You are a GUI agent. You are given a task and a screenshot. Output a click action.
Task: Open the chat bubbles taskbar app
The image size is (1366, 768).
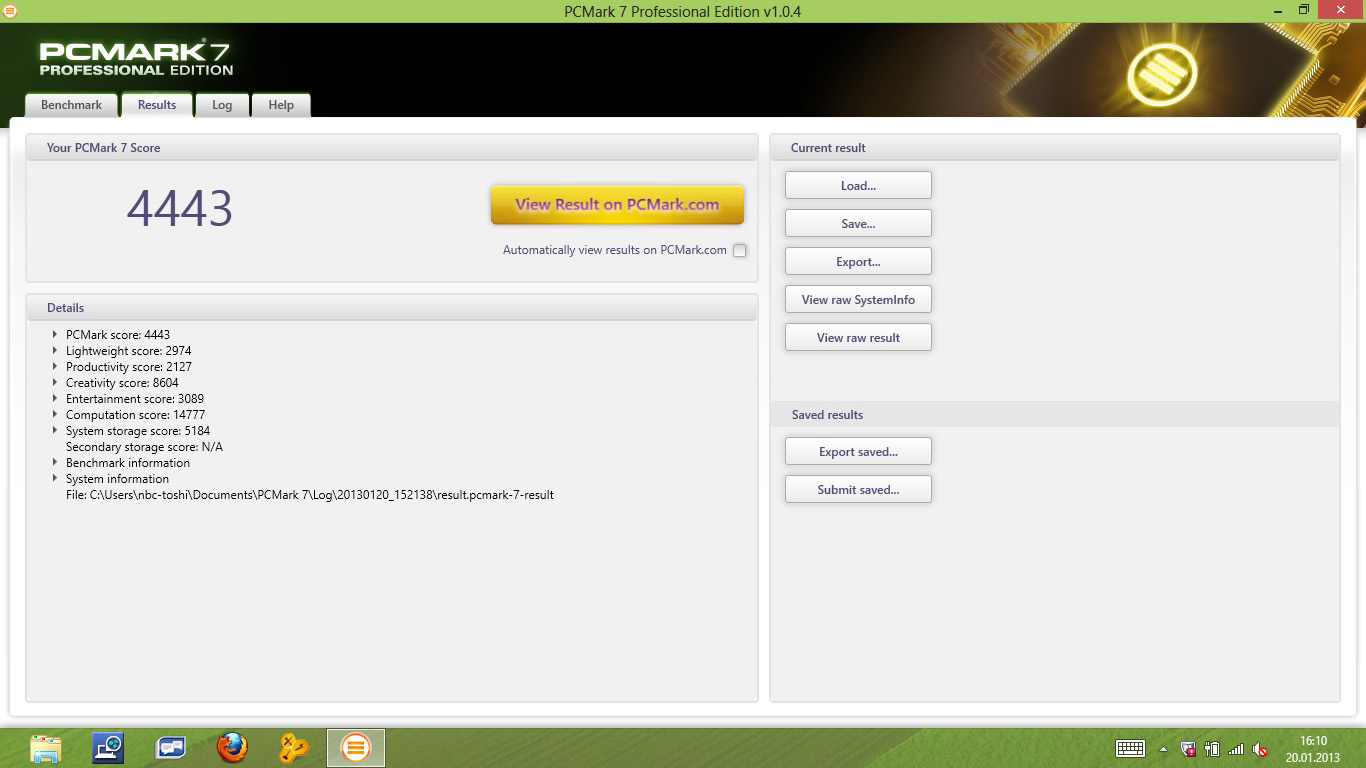170,748
